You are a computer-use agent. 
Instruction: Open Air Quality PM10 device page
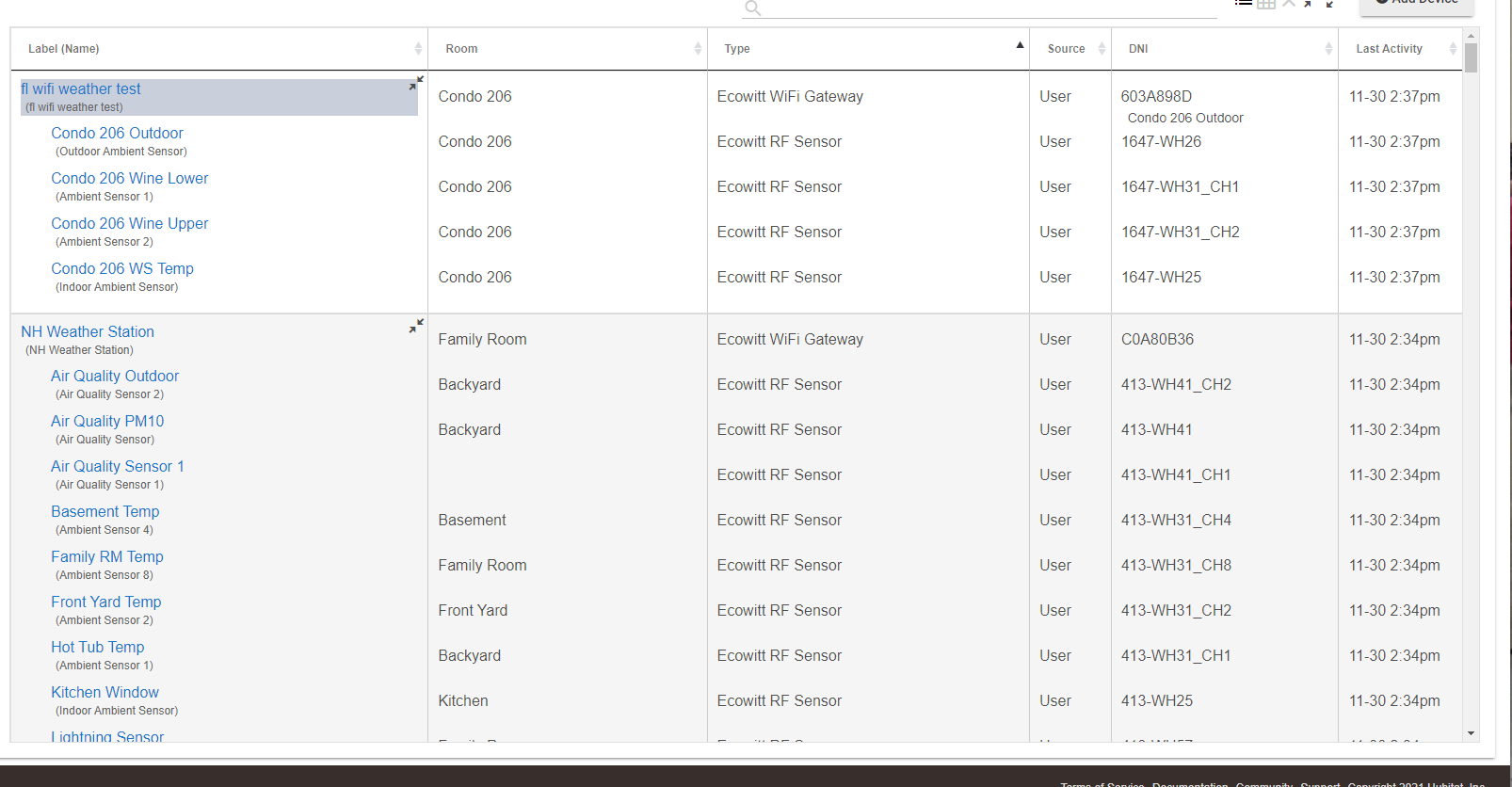[107, 421]
